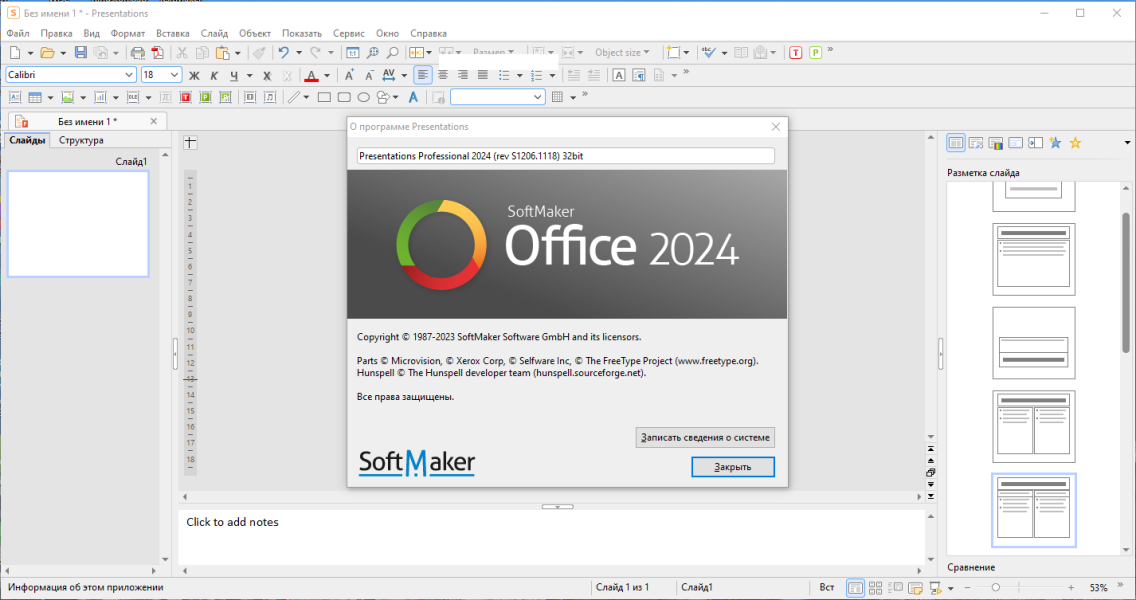Set zoom to actual size (1:1) icon

click(352, 52)
